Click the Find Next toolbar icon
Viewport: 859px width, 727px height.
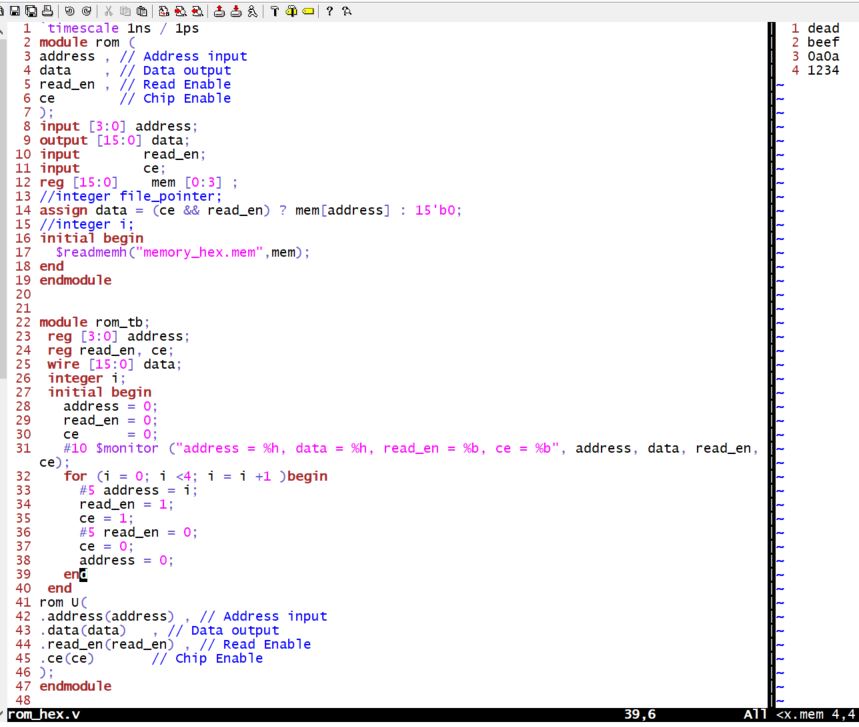click(181, 10)
